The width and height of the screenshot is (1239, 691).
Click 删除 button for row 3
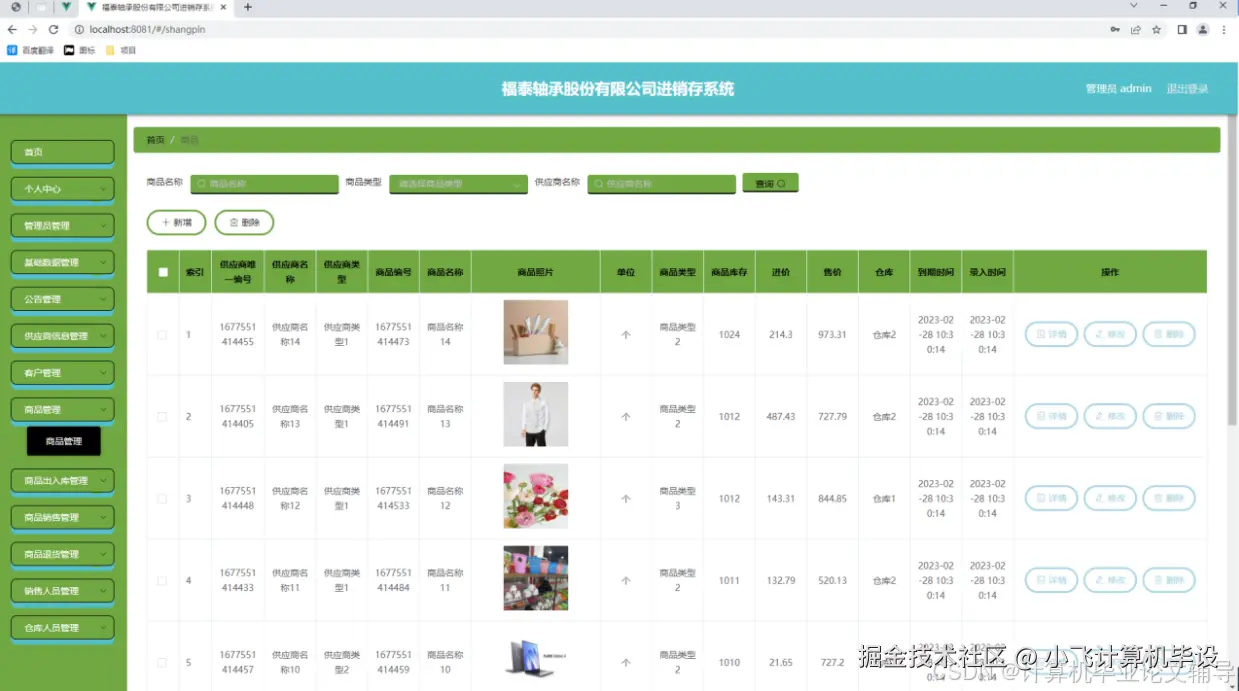pos(1169,498)
